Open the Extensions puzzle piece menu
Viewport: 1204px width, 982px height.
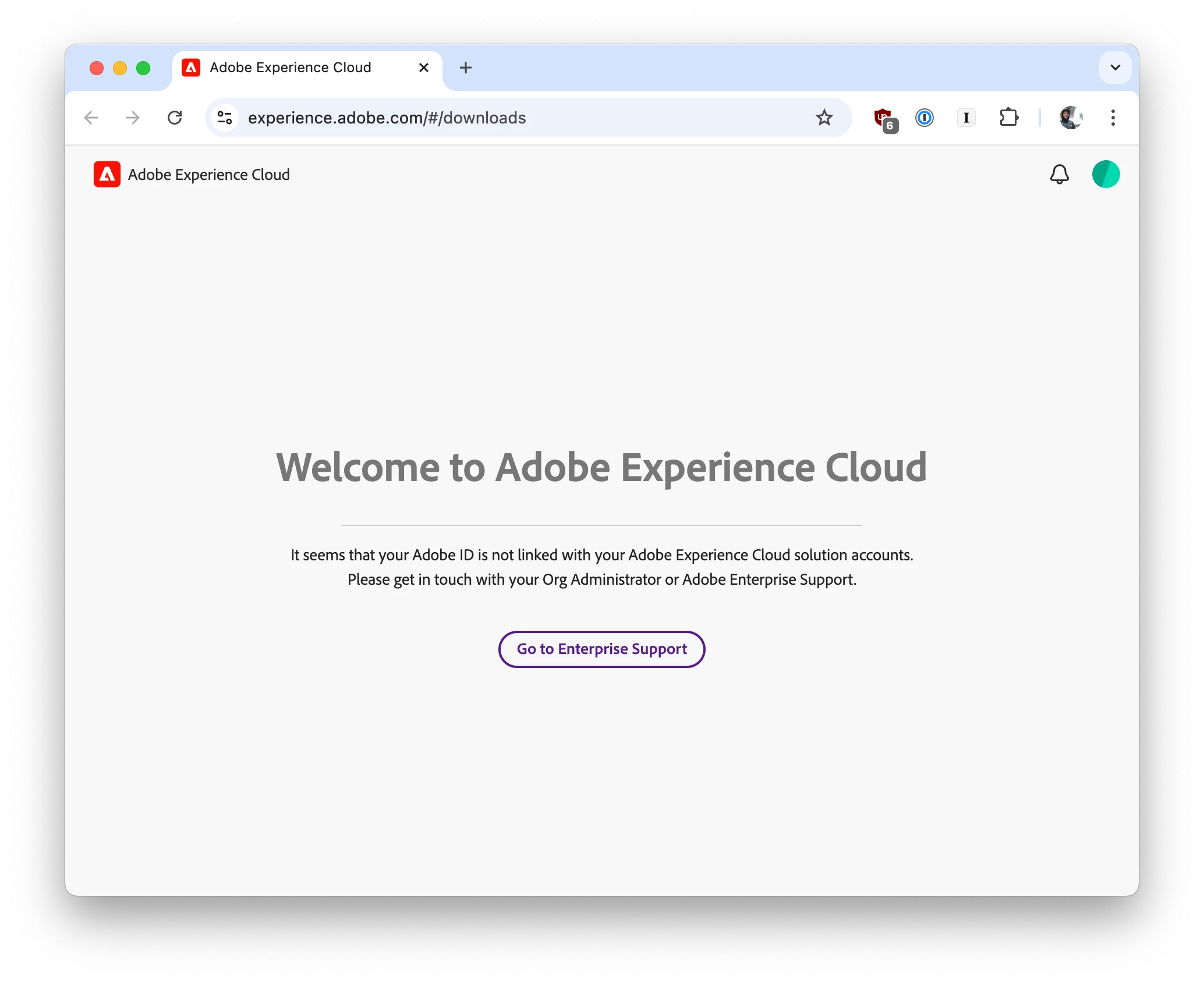pos(1008,118)
